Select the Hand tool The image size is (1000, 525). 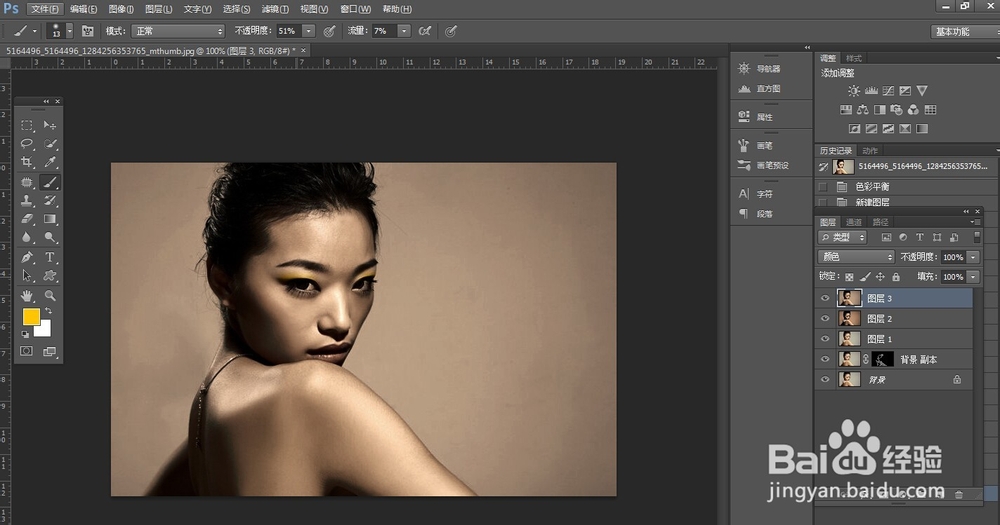point(28,296)
